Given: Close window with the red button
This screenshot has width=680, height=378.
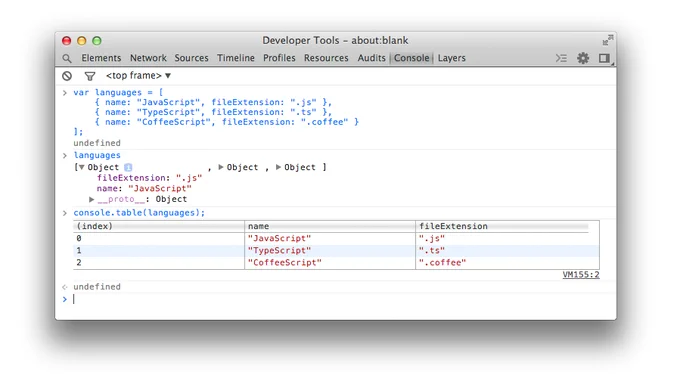Looking at the screenshot, I should point(66,41).
